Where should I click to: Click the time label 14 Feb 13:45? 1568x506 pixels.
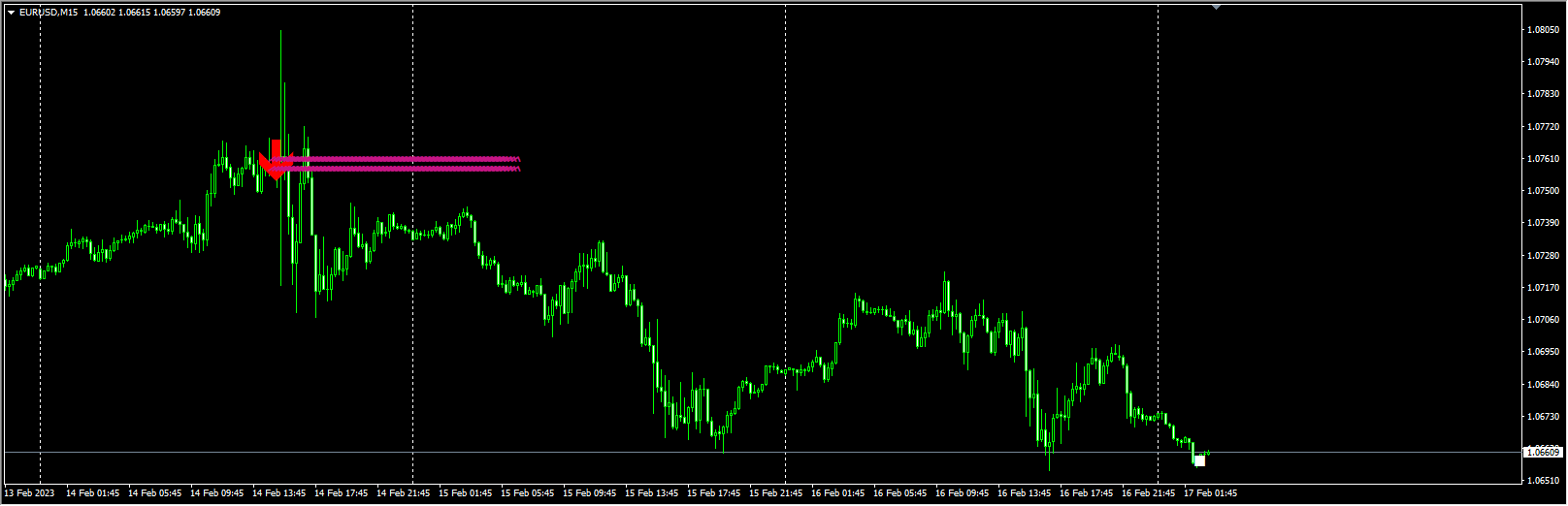(x=279, y=493)
